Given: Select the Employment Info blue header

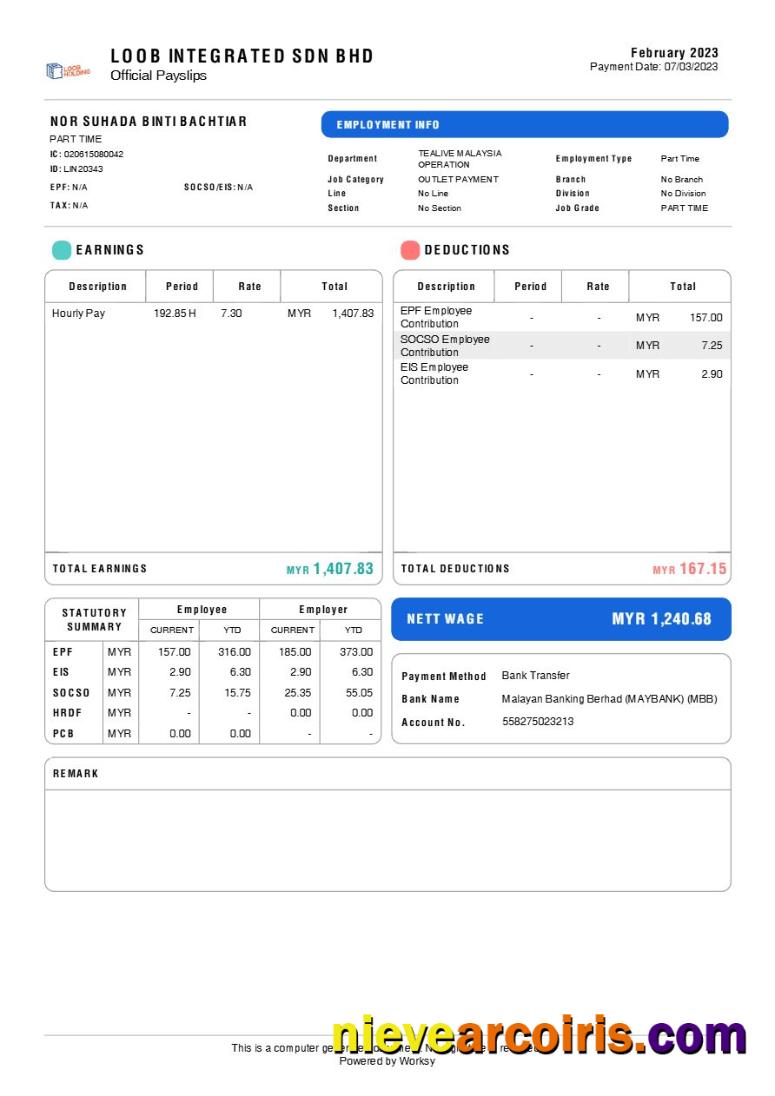Looking at the screenshot, I should click(524, 125).
